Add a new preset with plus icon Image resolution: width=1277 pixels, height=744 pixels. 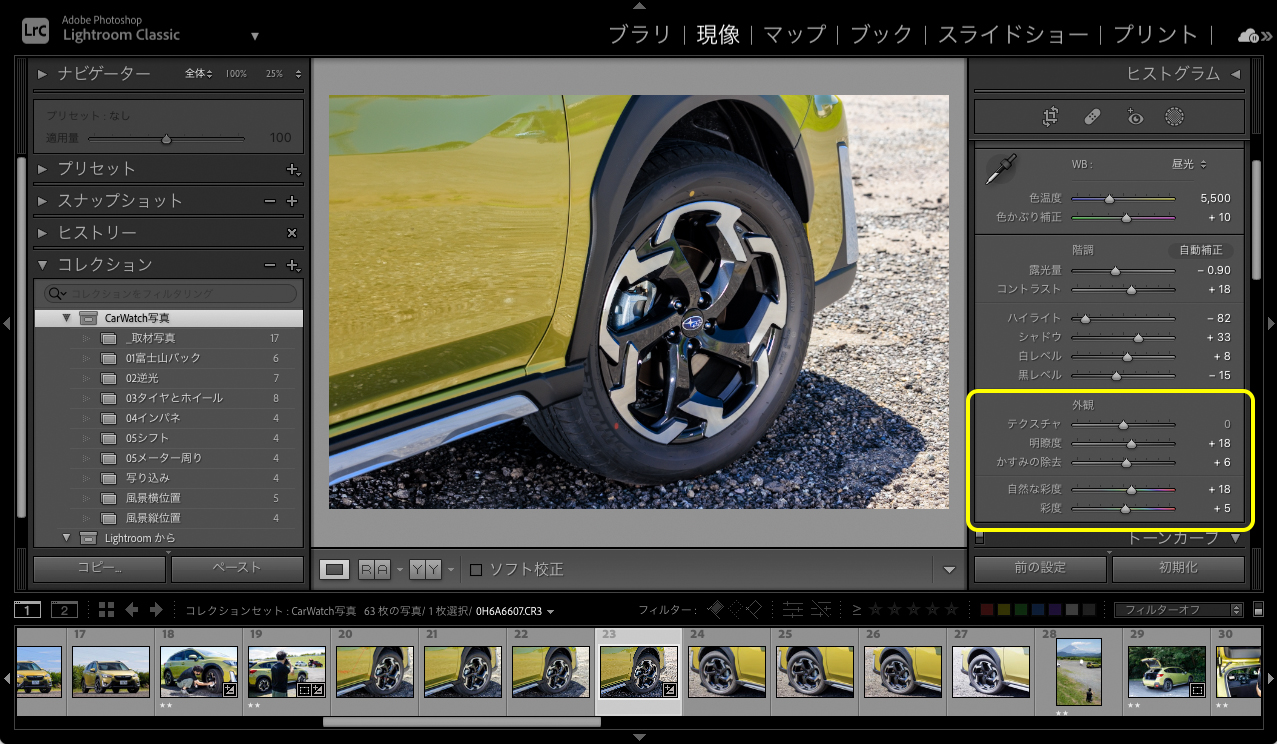(x=293, y=170)
